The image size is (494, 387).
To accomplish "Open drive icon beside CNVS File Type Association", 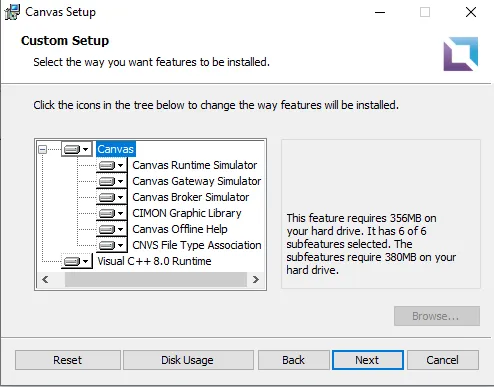I will click(112, 245).
